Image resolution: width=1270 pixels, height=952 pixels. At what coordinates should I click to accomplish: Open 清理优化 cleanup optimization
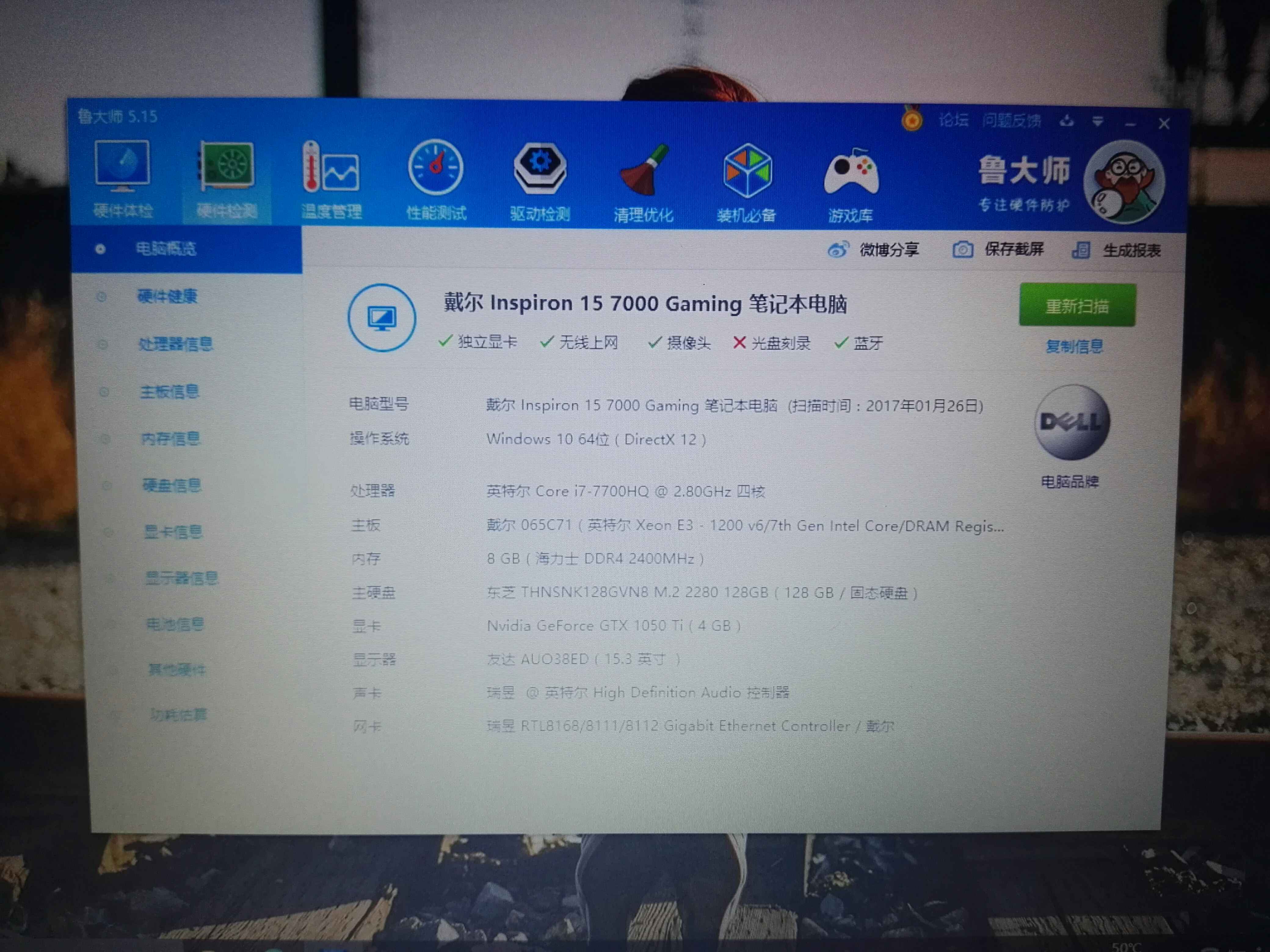[643, 183]
